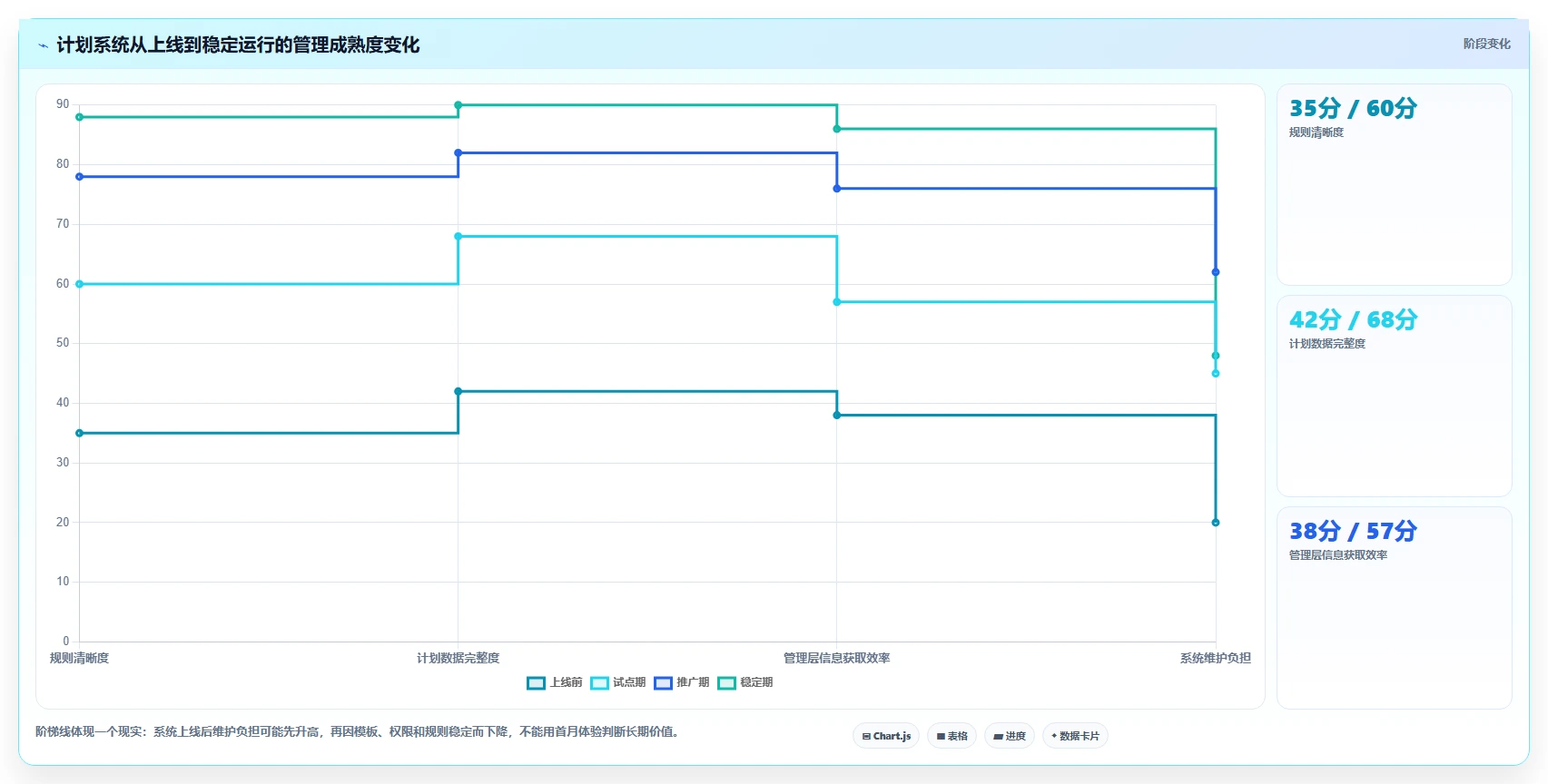1548x784 pixels.
Task: Click the x-axis label 系统维护负担
Action: click(x=1216, y=659)
